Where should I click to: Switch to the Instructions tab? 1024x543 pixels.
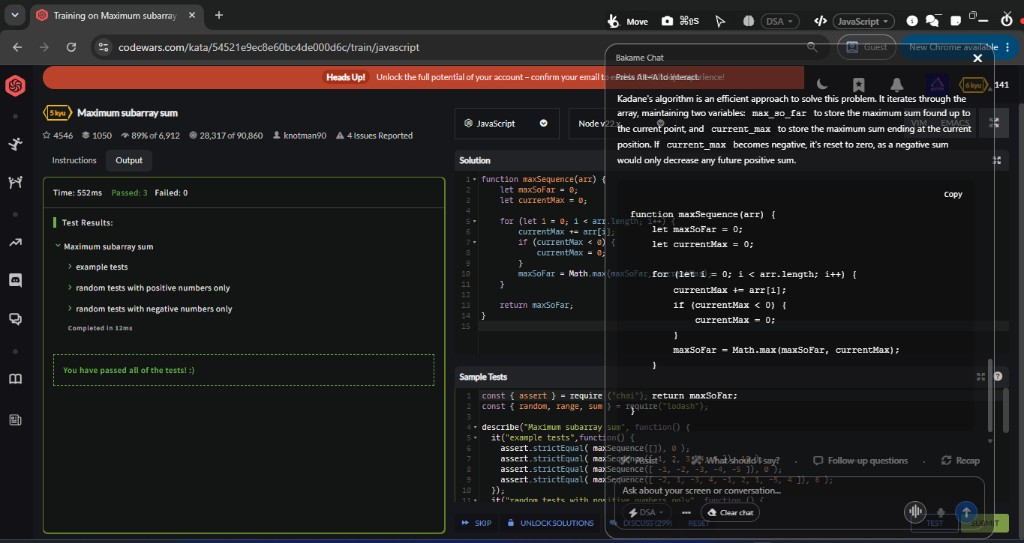[x=74, y=160]
